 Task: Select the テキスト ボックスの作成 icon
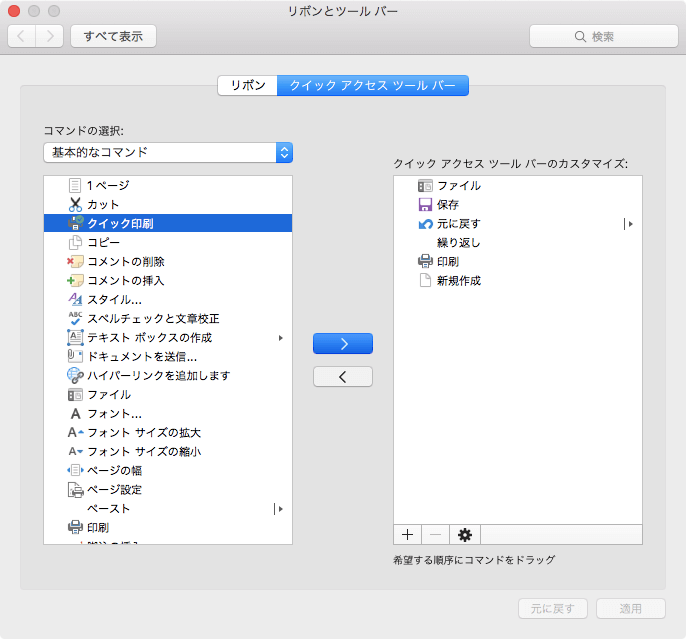(x=75, y=337)
